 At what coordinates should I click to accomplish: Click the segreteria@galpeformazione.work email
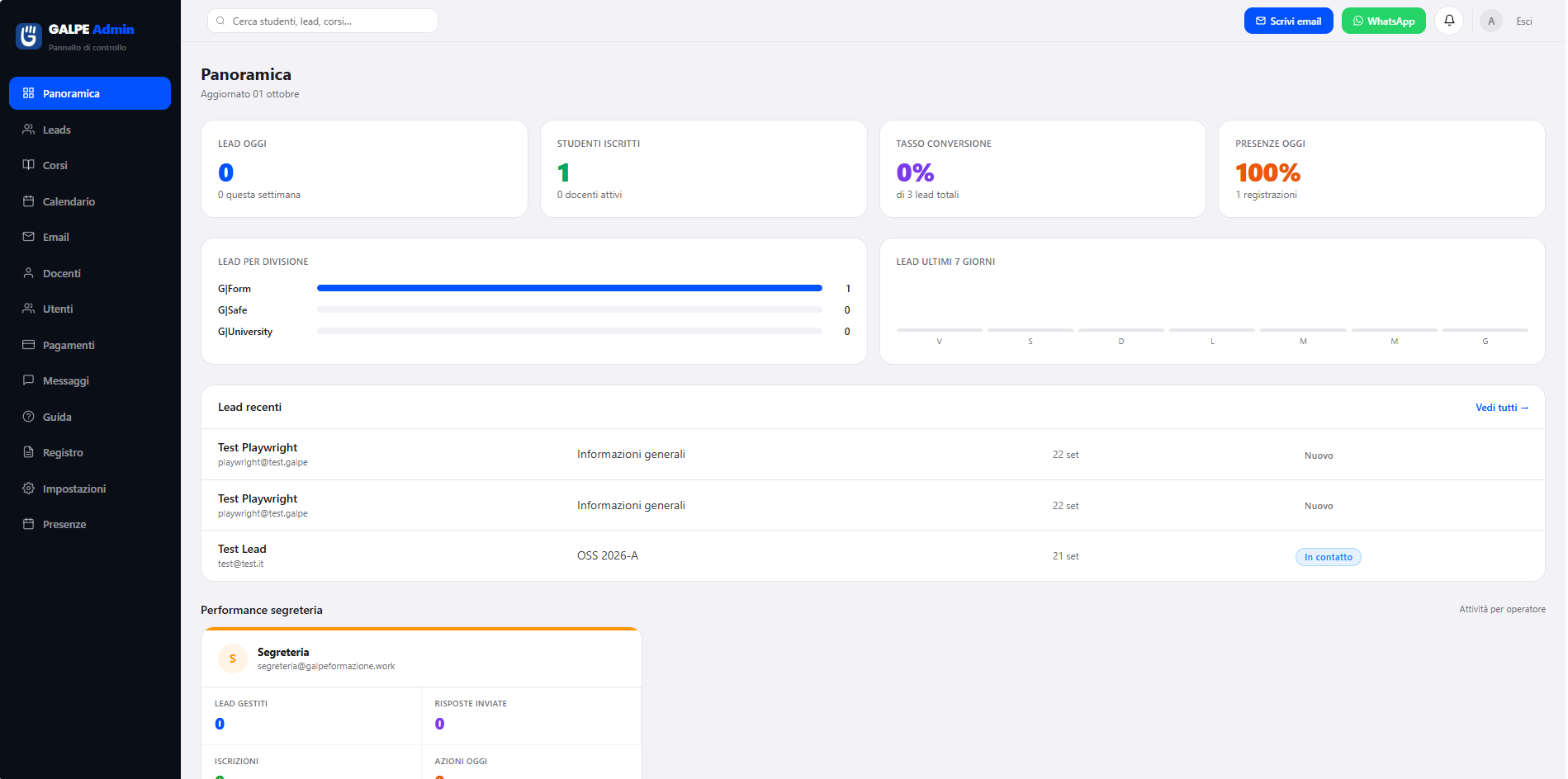pos(326,666)
